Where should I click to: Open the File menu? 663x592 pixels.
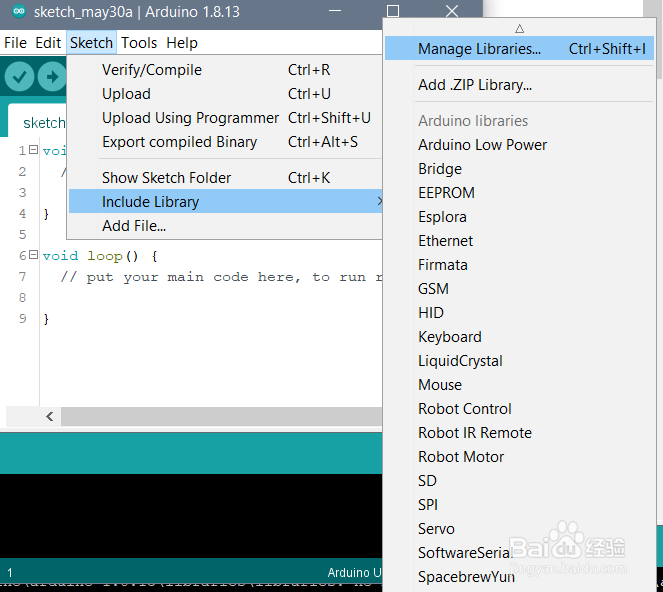tap(15, 43)
